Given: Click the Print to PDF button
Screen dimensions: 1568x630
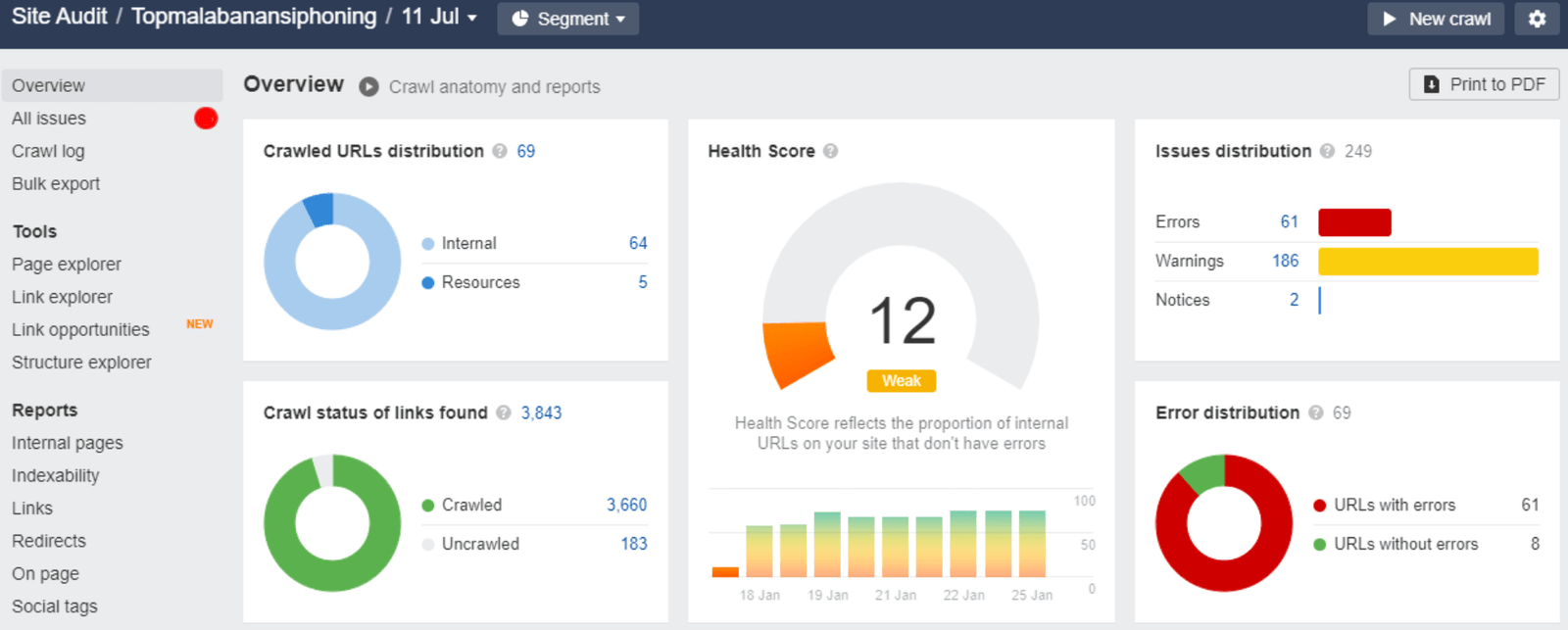Looking at the screenshot, I should pos(1484,84).
